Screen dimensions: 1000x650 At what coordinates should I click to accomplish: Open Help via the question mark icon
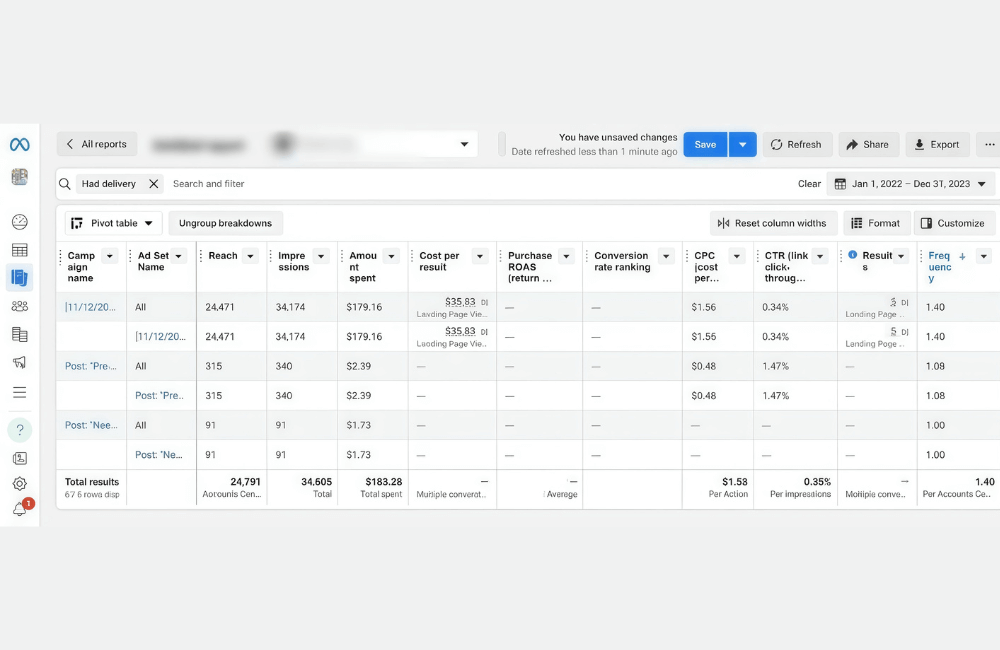tap(20, 428)
